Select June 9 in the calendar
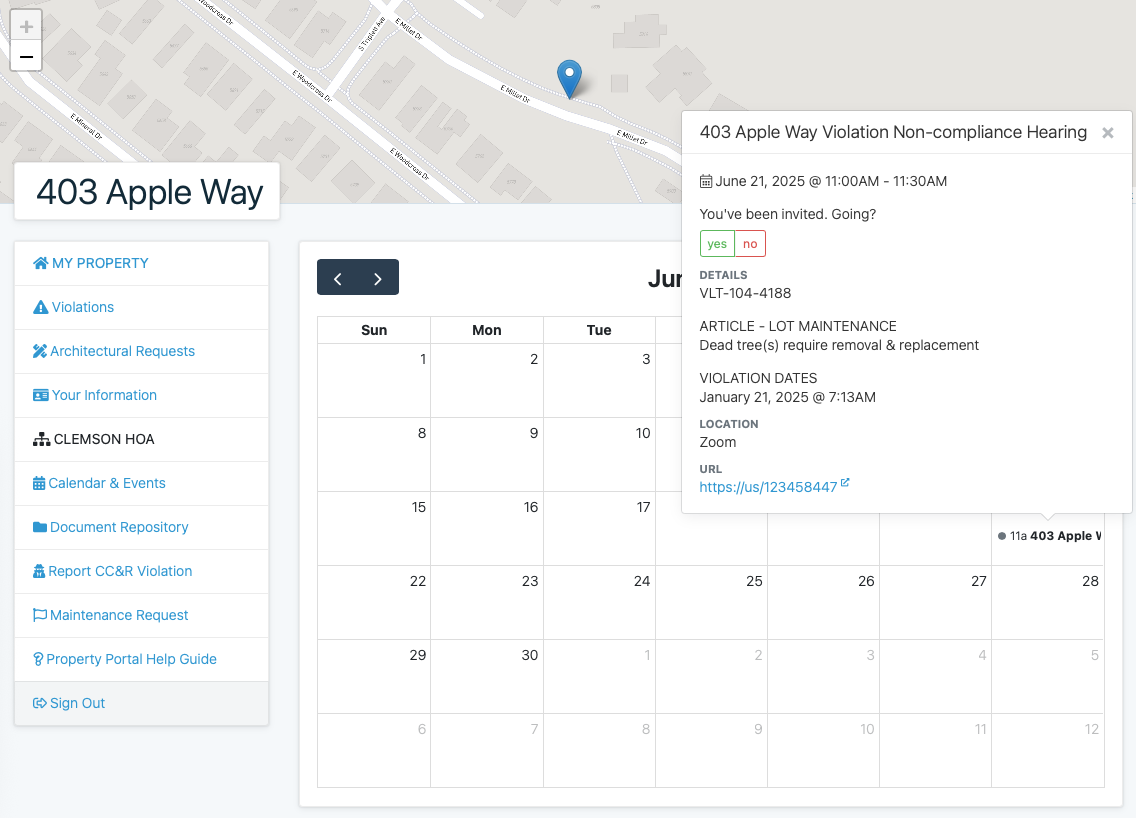1136x818 pixels. 487,454
